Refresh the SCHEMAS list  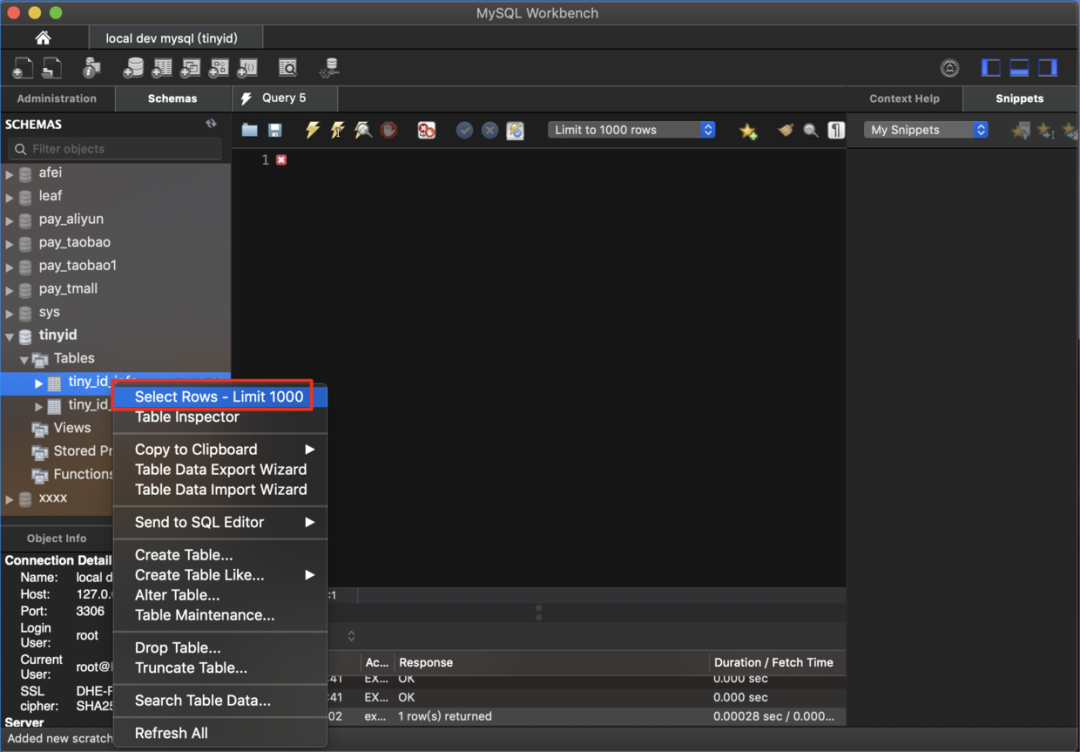(x=211, y=124)
